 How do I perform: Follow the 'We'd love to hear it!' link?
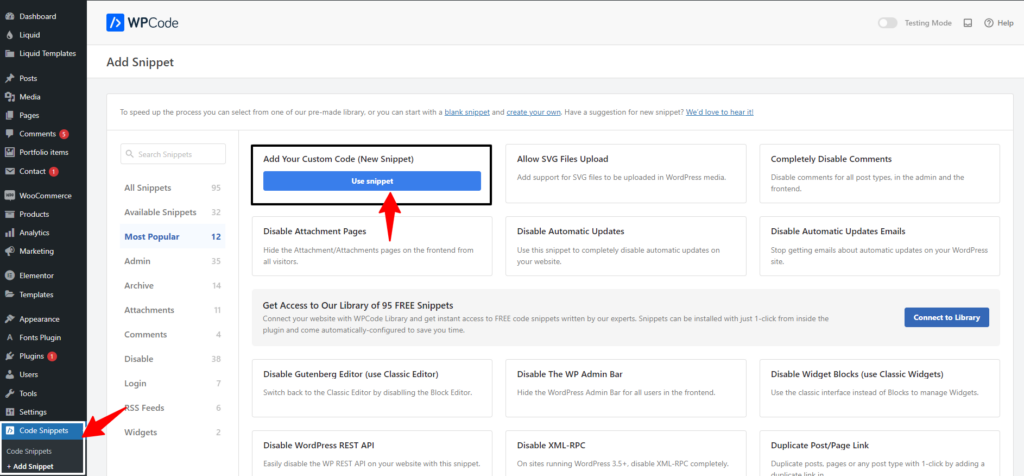pos(720,112)
